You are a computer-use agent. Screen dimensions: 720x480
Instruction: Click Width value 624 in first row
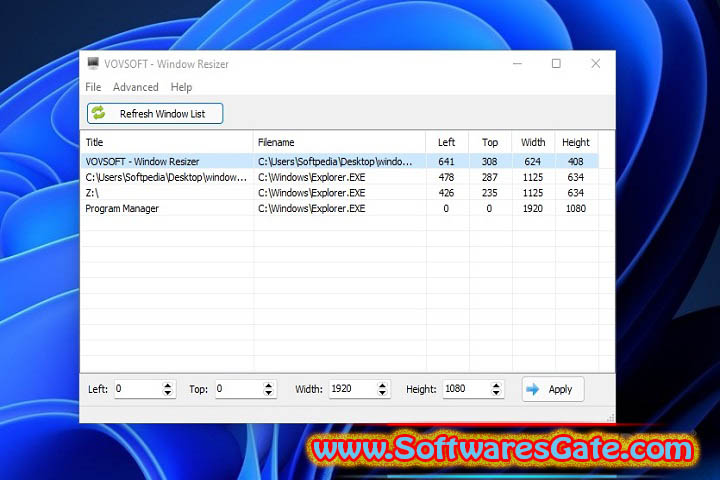click(533, 162)
